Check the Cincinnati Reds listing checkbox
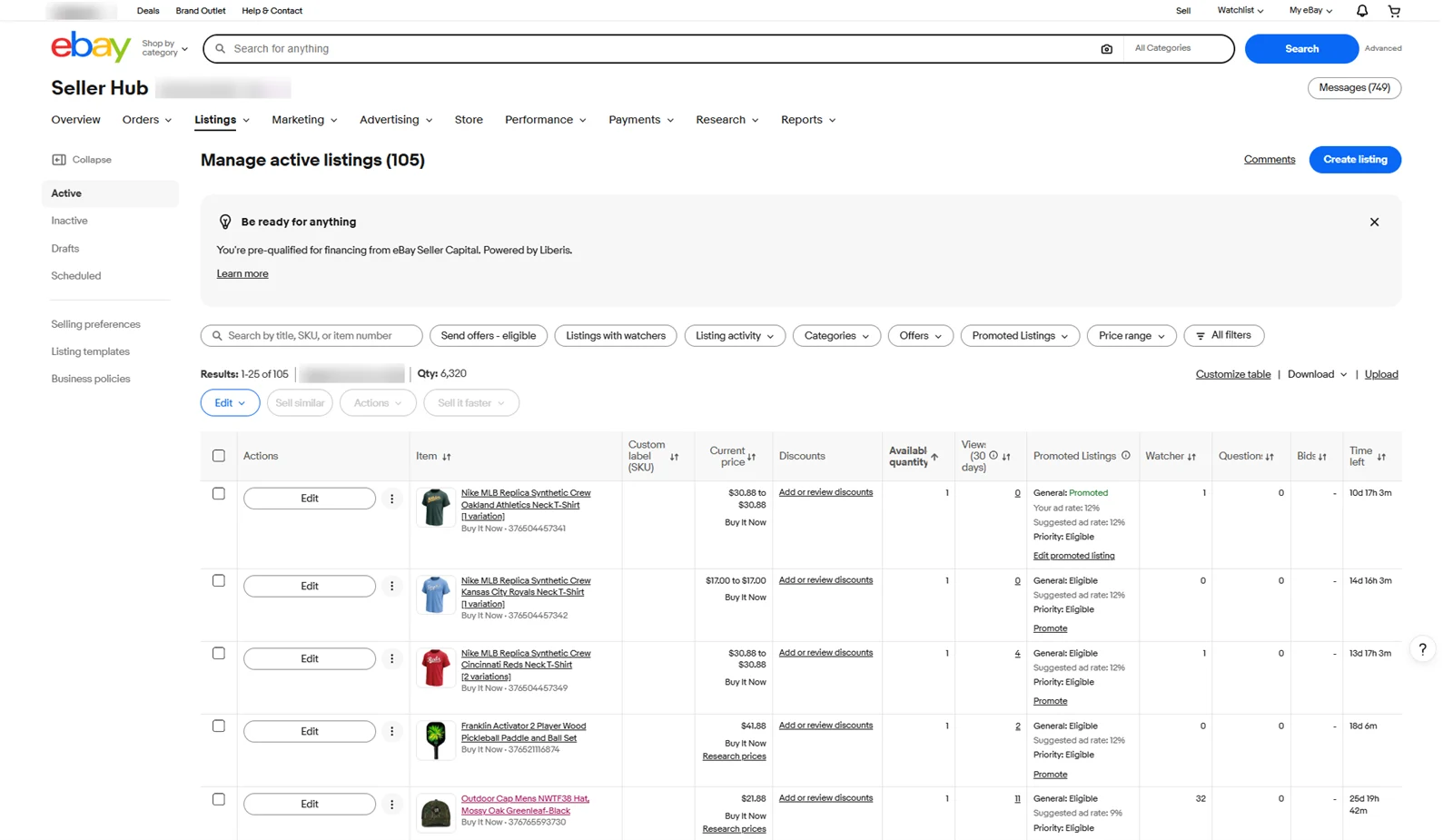 coord(219,654)
